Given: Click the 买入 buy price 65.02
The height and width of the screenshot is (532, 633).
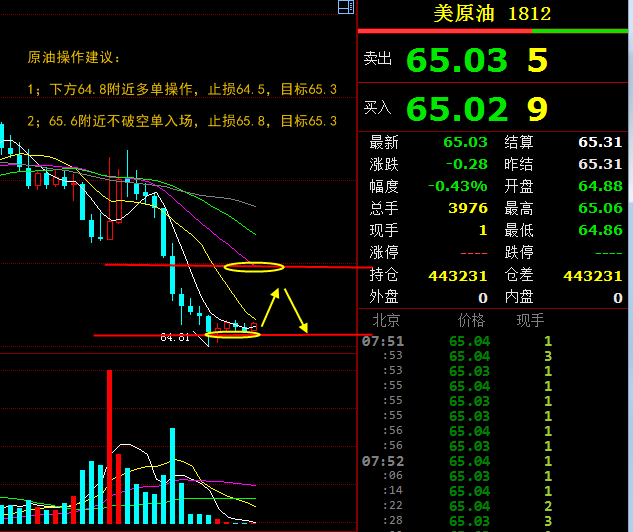Looking at the screenshot, I should click(456, 108).
